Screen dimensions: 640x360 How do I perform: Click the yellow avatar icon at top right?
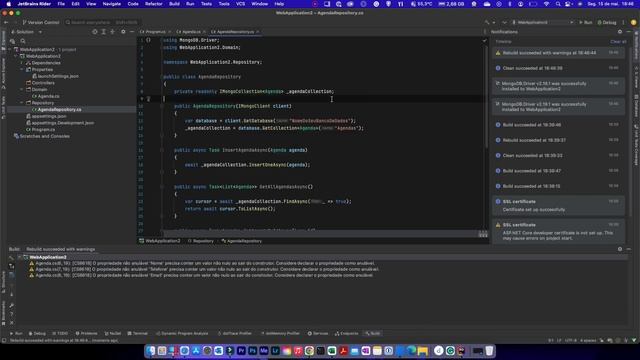pyautogui.click(x=633, y=22)
